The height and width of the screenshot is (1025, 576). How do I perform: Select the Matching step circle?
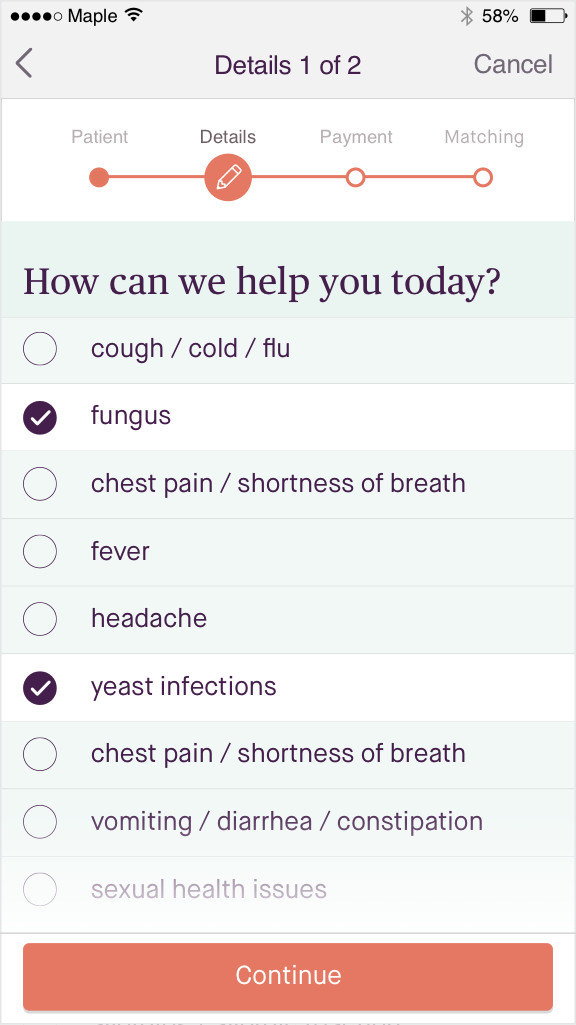483,177
